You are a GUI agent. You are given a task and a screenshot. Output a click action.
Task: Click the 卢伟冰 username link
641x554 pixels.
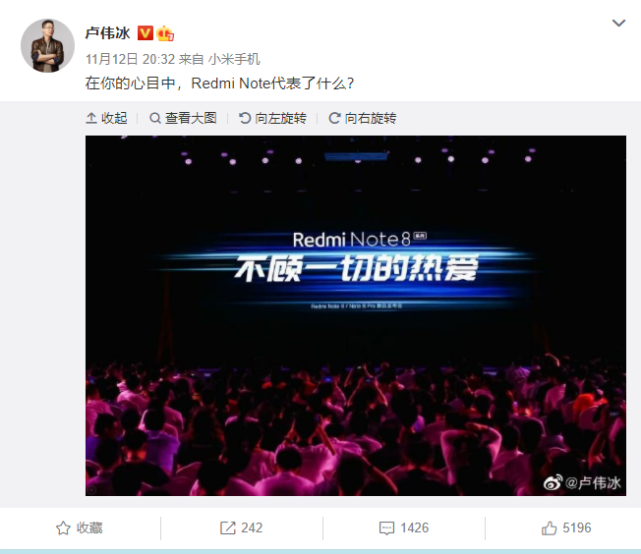(108, 33)
